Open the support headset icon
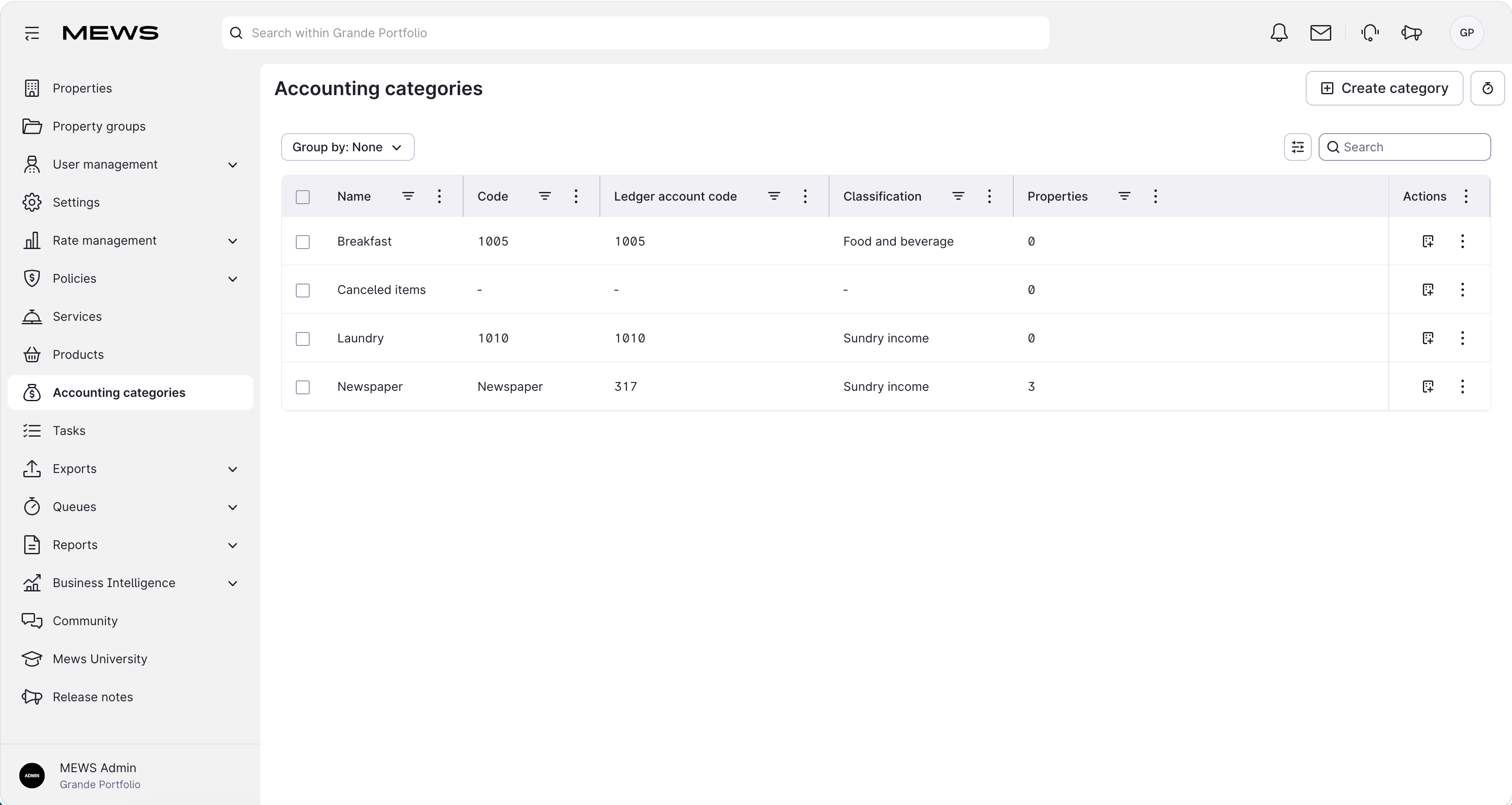 [1370, 33]
